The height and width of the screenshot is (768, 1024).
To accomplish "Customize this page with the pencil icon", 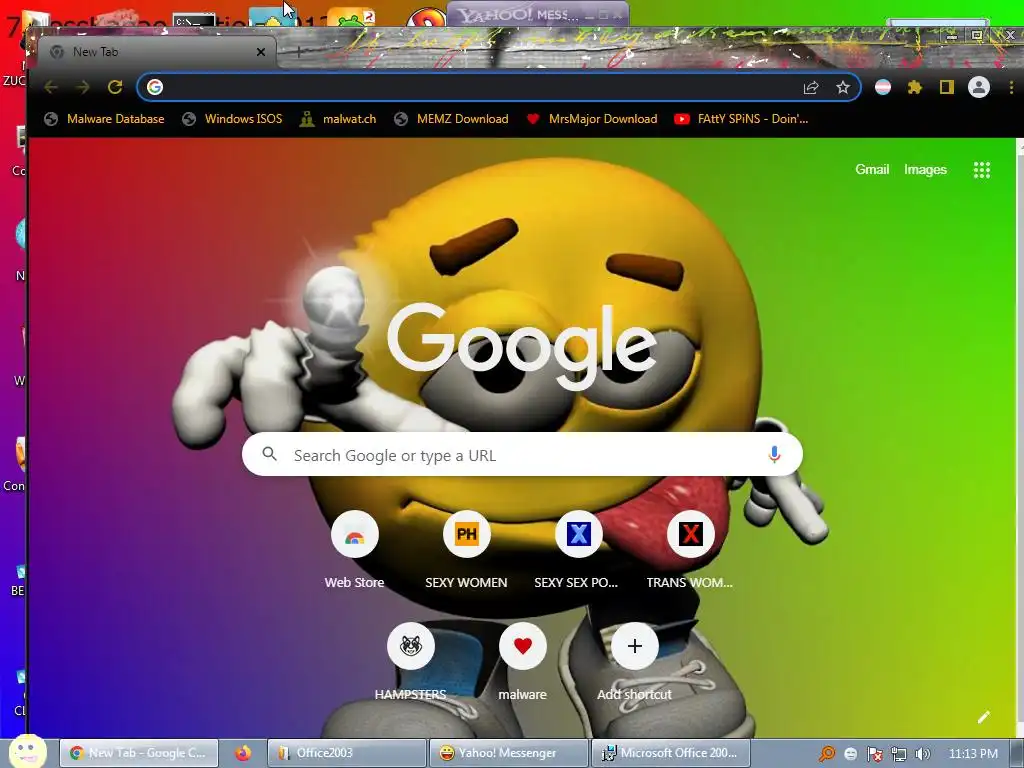I will click(984, 717).
